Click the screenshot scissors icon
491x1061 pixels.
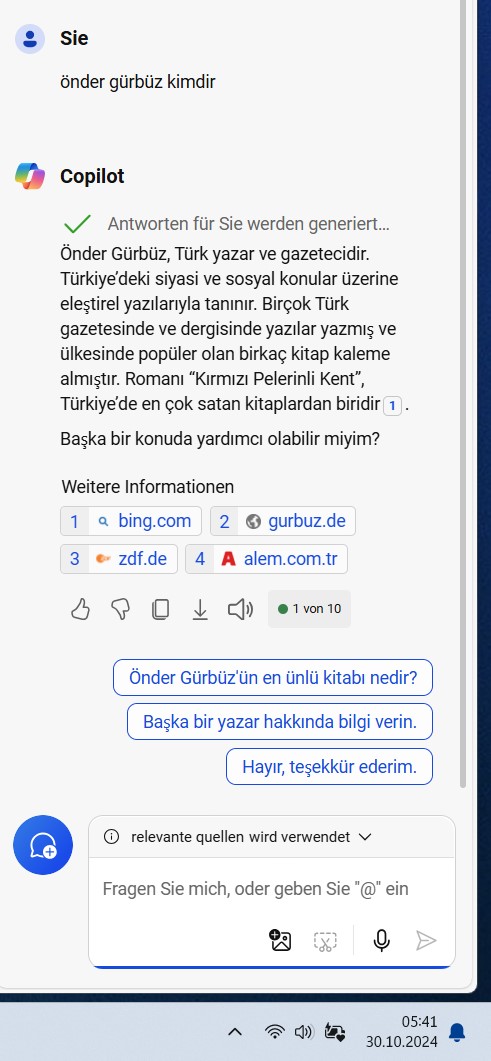[x=325, y=941]
